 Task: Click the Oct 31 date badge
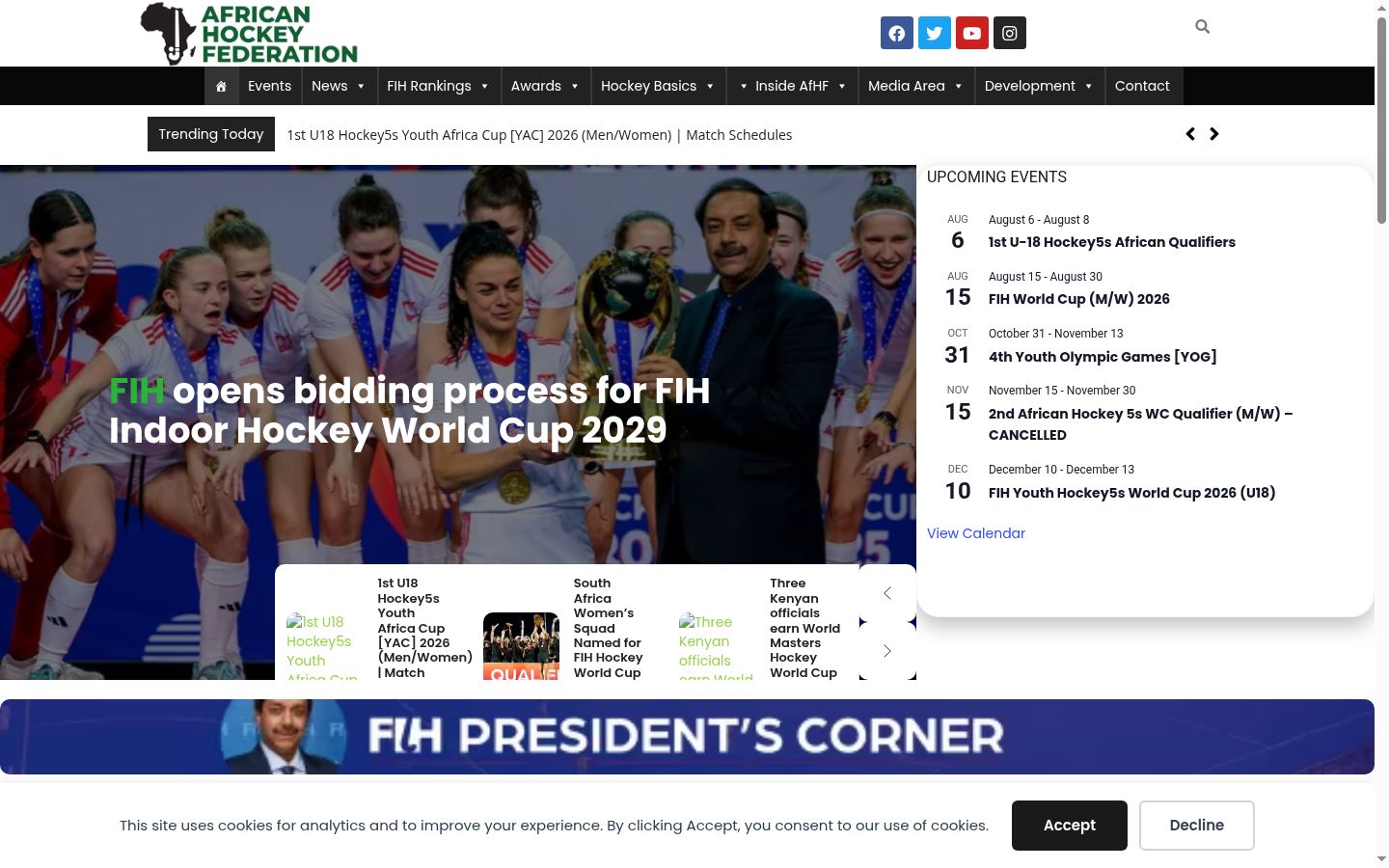click(x=958, y=347)
